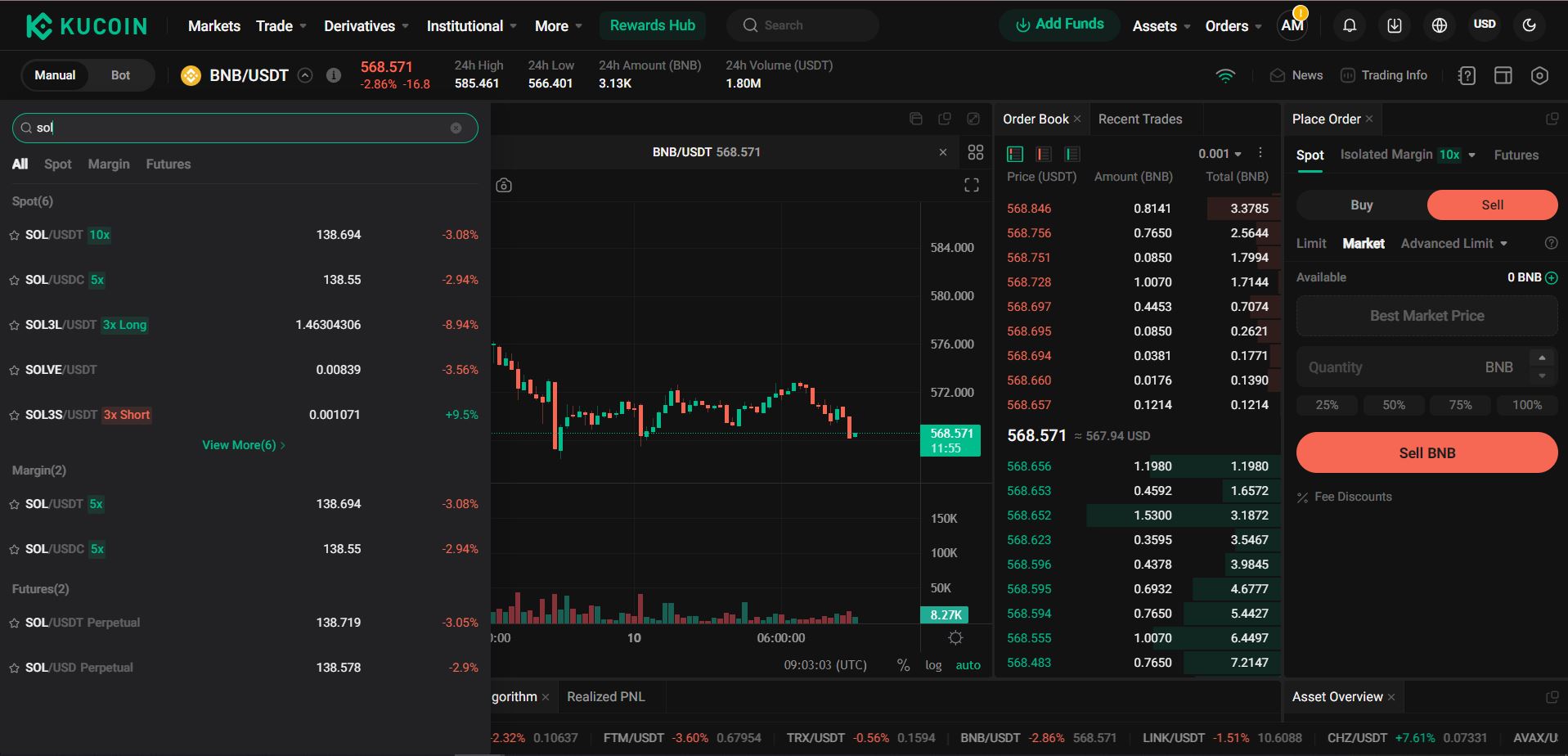Pop out the Asset Overview panel
This screenshot has height=756, width=1568.
pos(1552,697)
